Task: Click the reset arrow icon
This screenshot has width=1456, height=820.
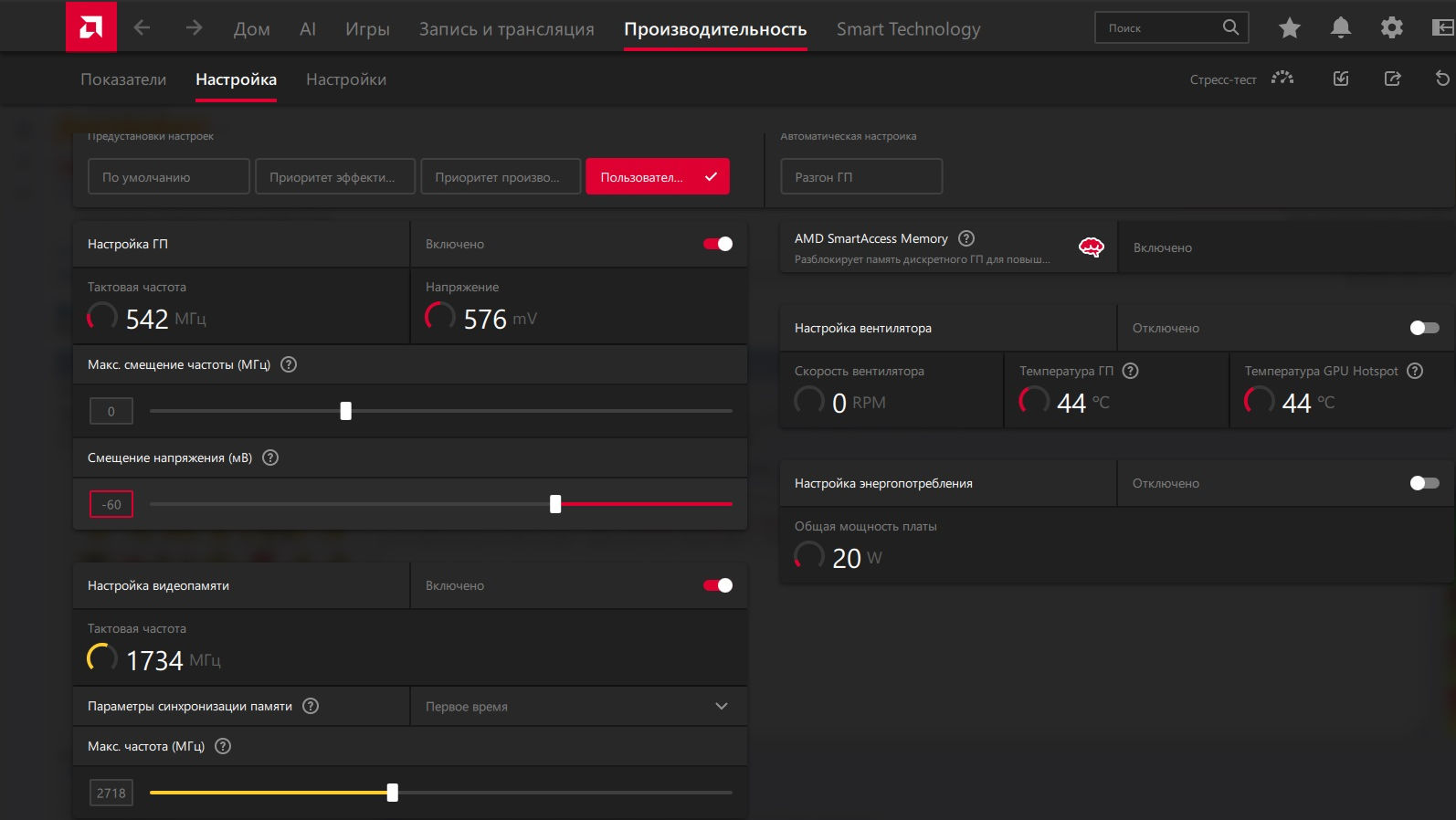Action: coord(1442,79)
